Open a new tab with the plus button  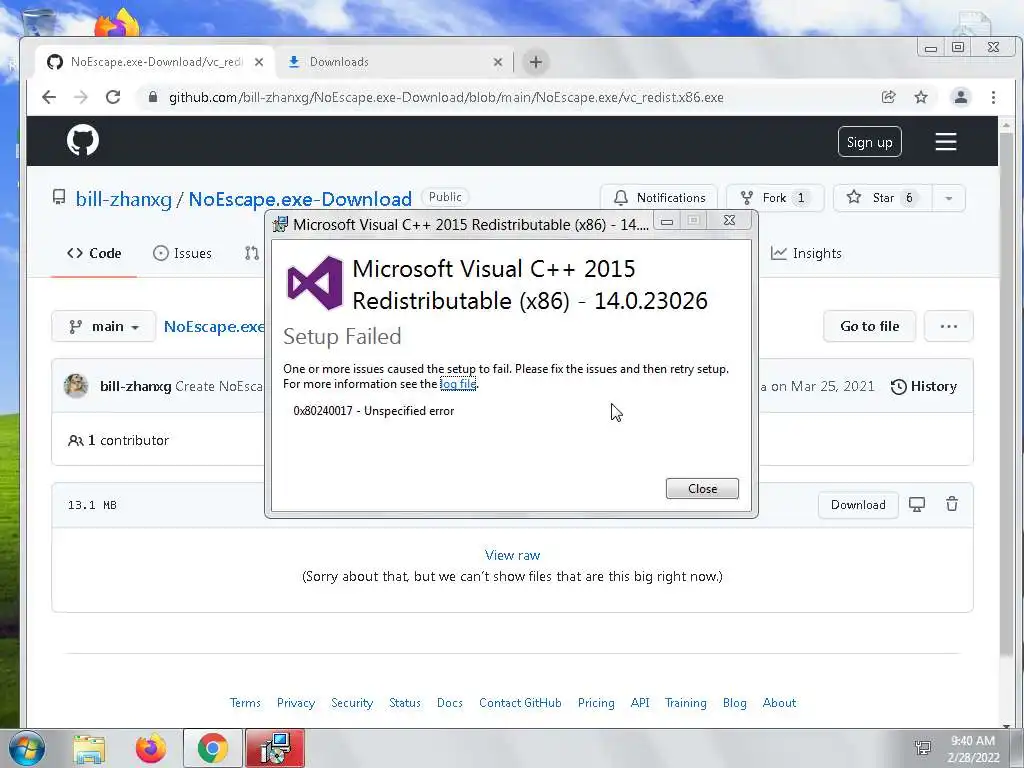(x=536, y=62)
